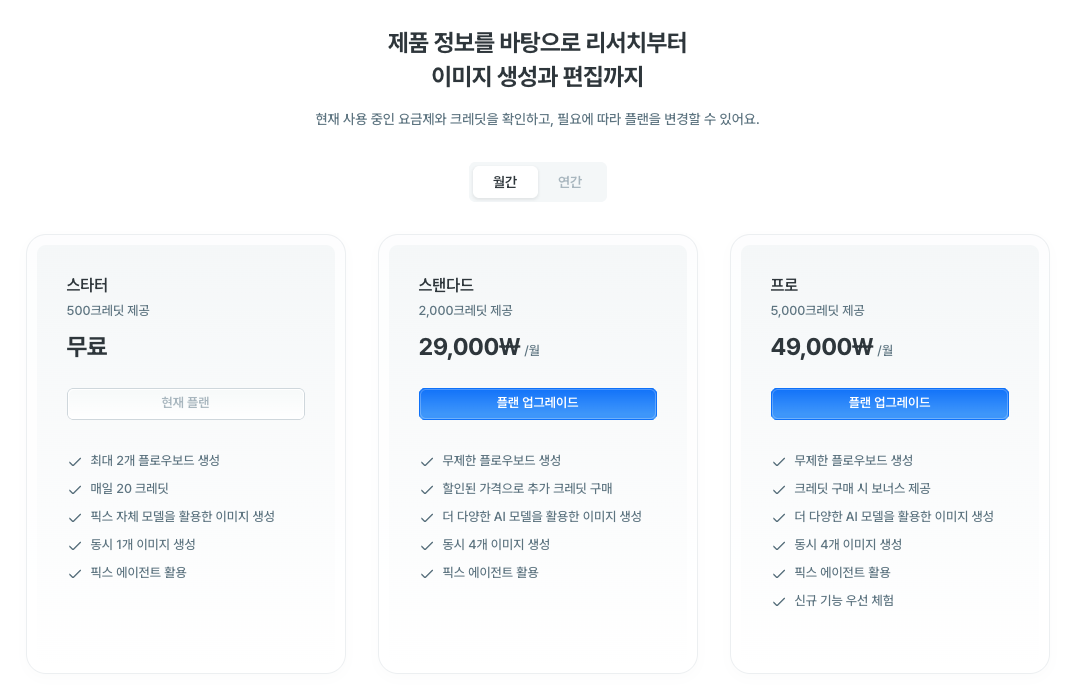Toggle to yearly billing mode

coord(570,181)
